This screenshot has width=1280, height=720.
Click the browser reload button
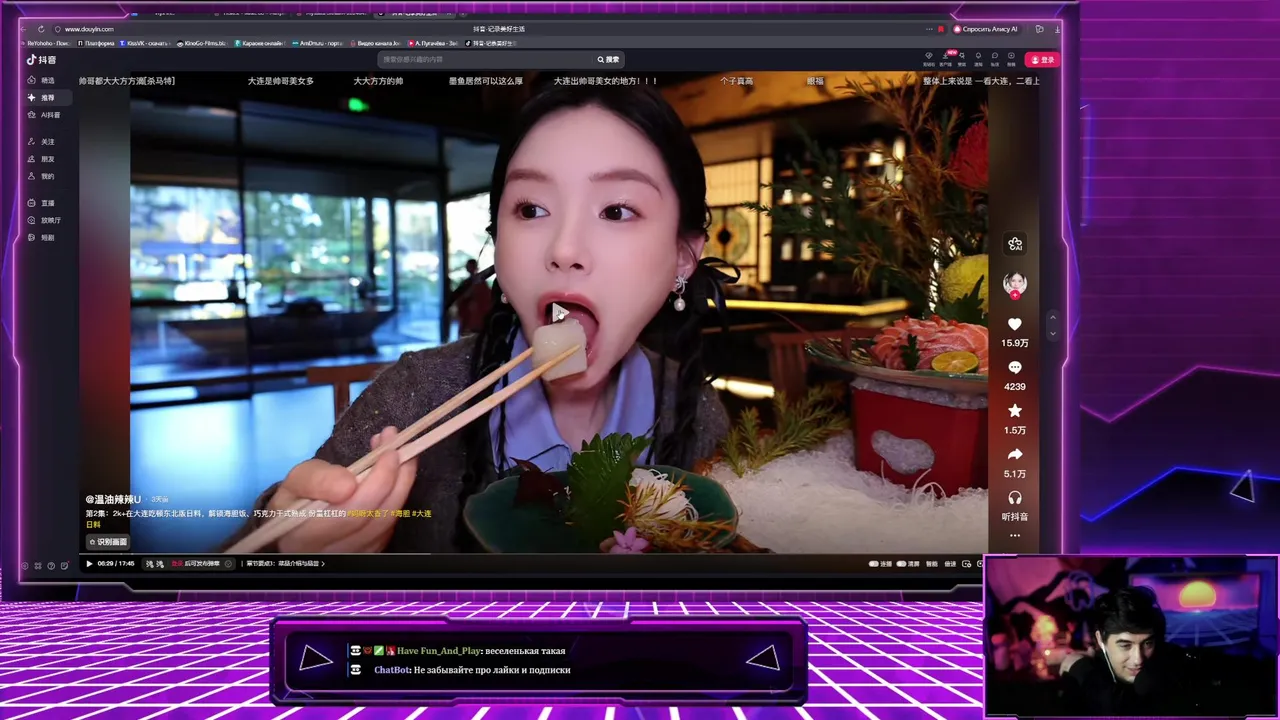[41, 29]
